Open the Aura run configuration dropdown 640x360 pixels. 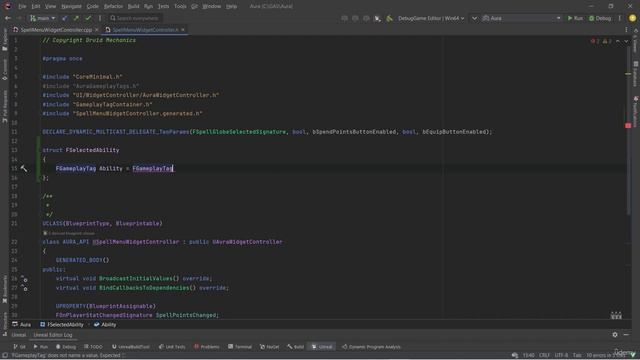(x=521, y=18)
